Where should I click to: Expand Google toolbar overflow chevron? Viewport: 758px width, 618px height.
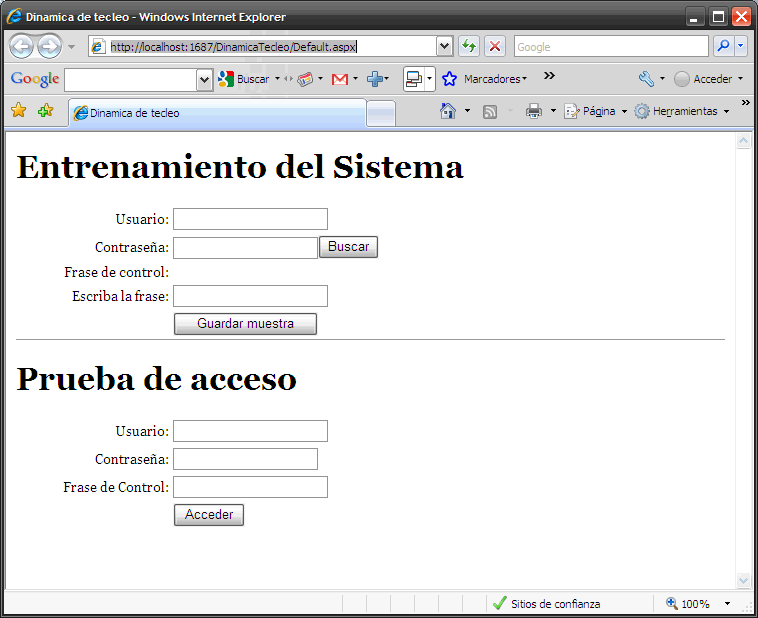549,75
